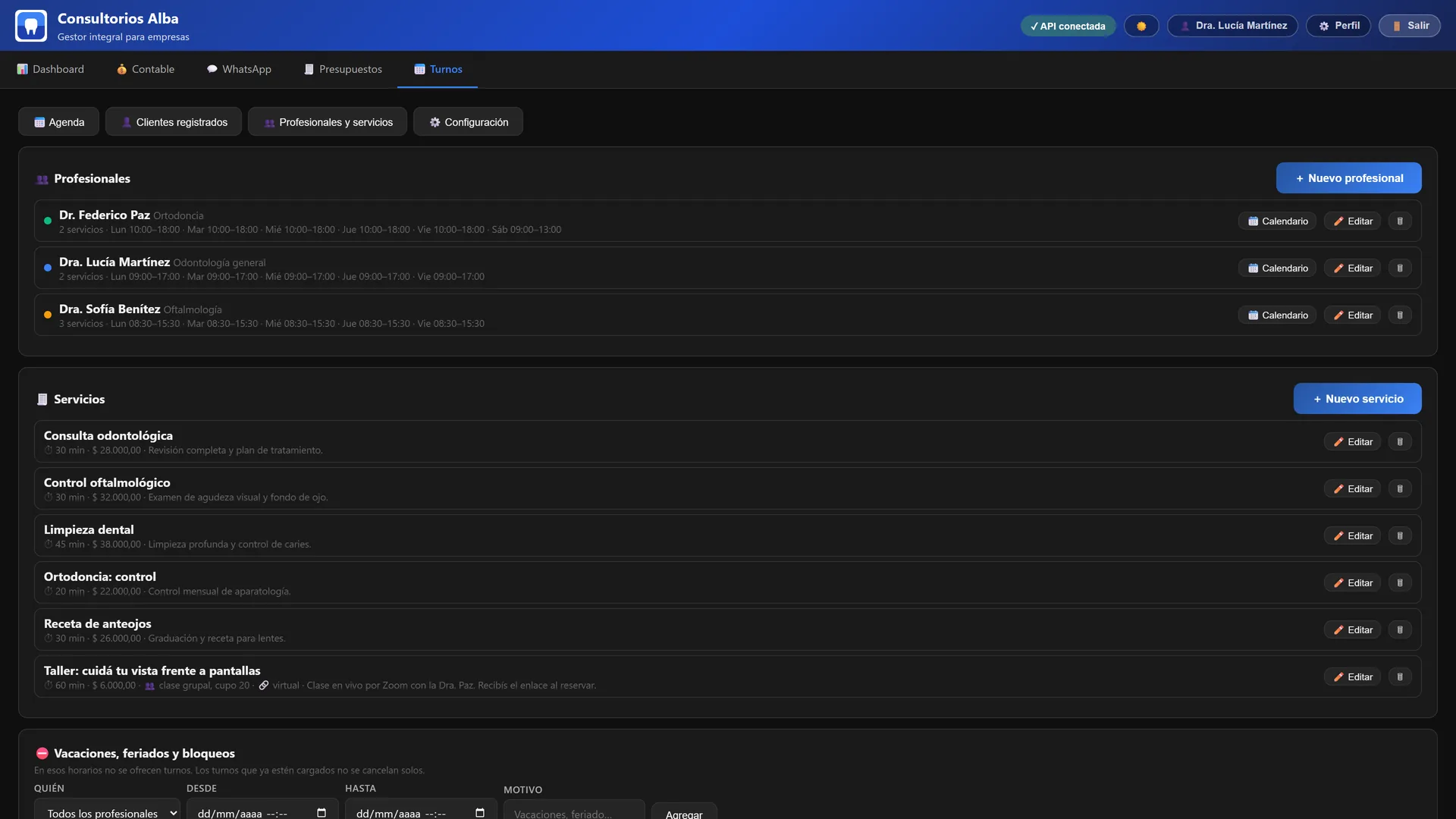Open date picker in the Hasta field
Image resolution: width=1456 pixels, height=819 pixels.
[x=480, y=813]
